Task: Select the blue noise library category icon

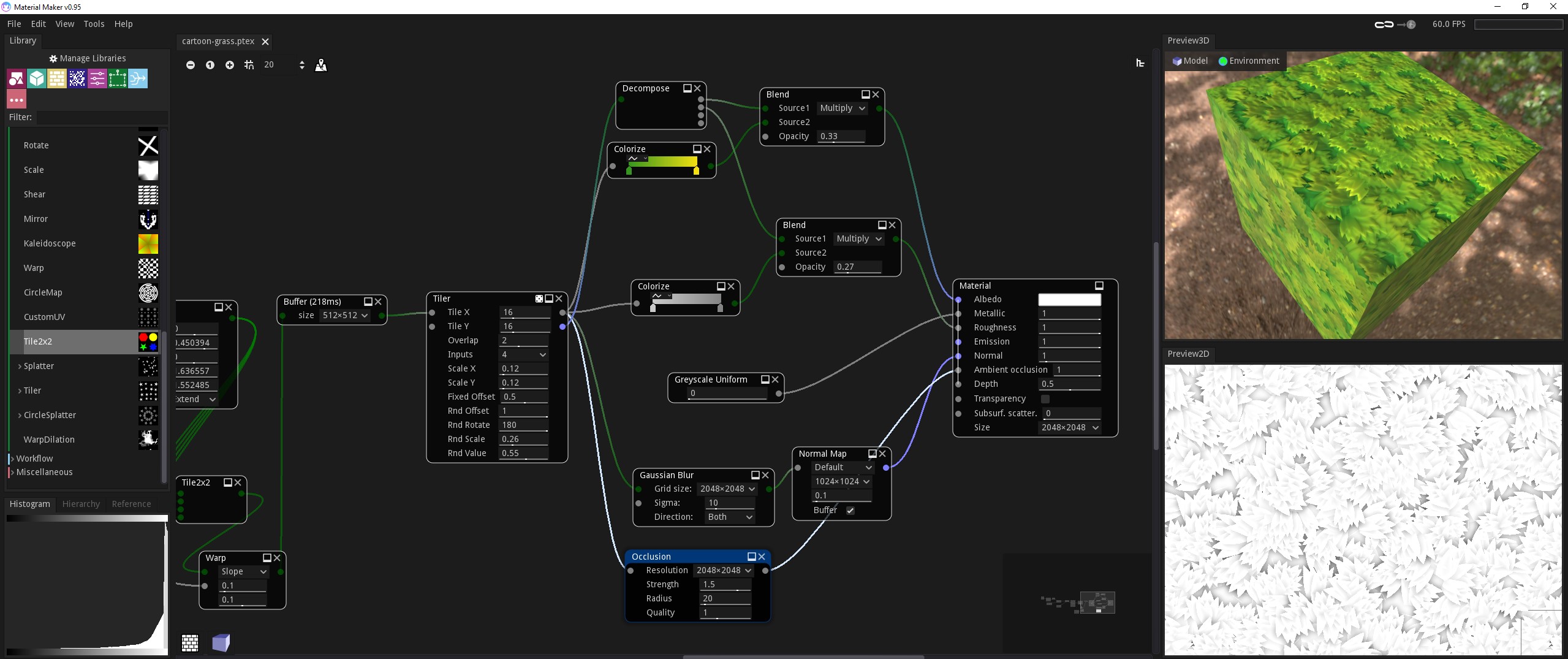Action: tap(77, 78)
